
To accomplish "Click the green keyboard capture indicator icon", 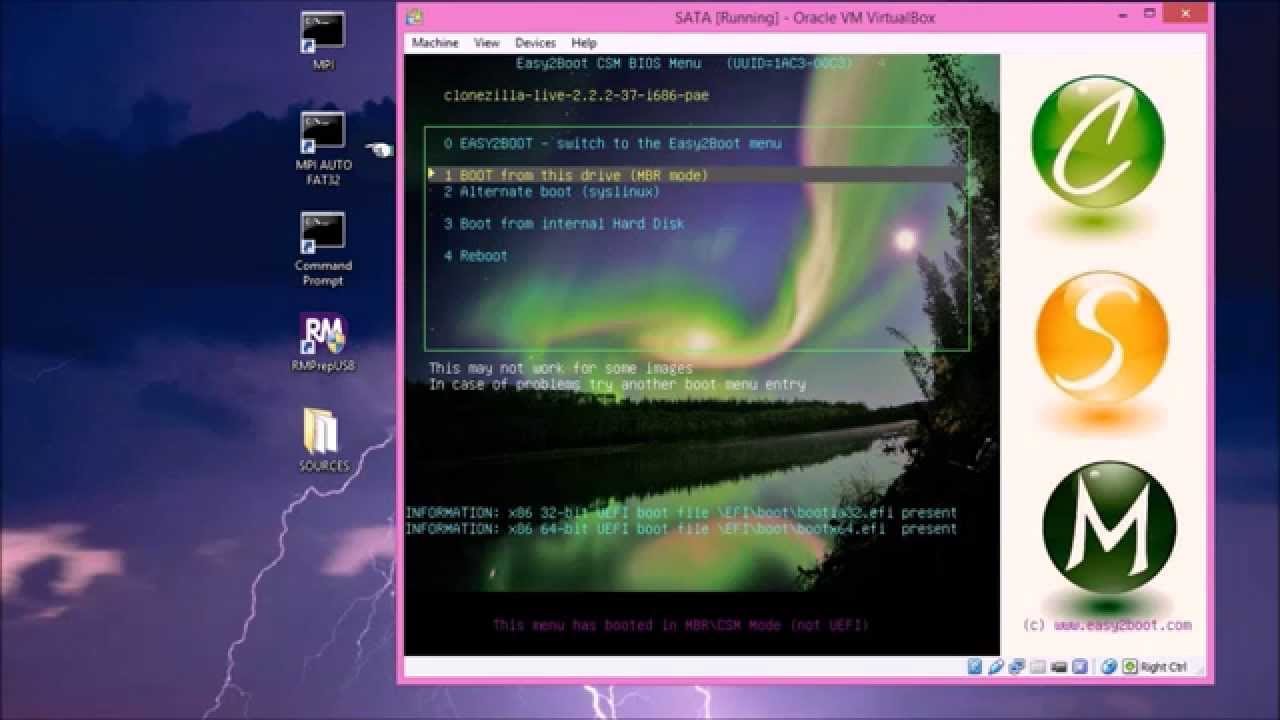I will (x=1130, y=667).
